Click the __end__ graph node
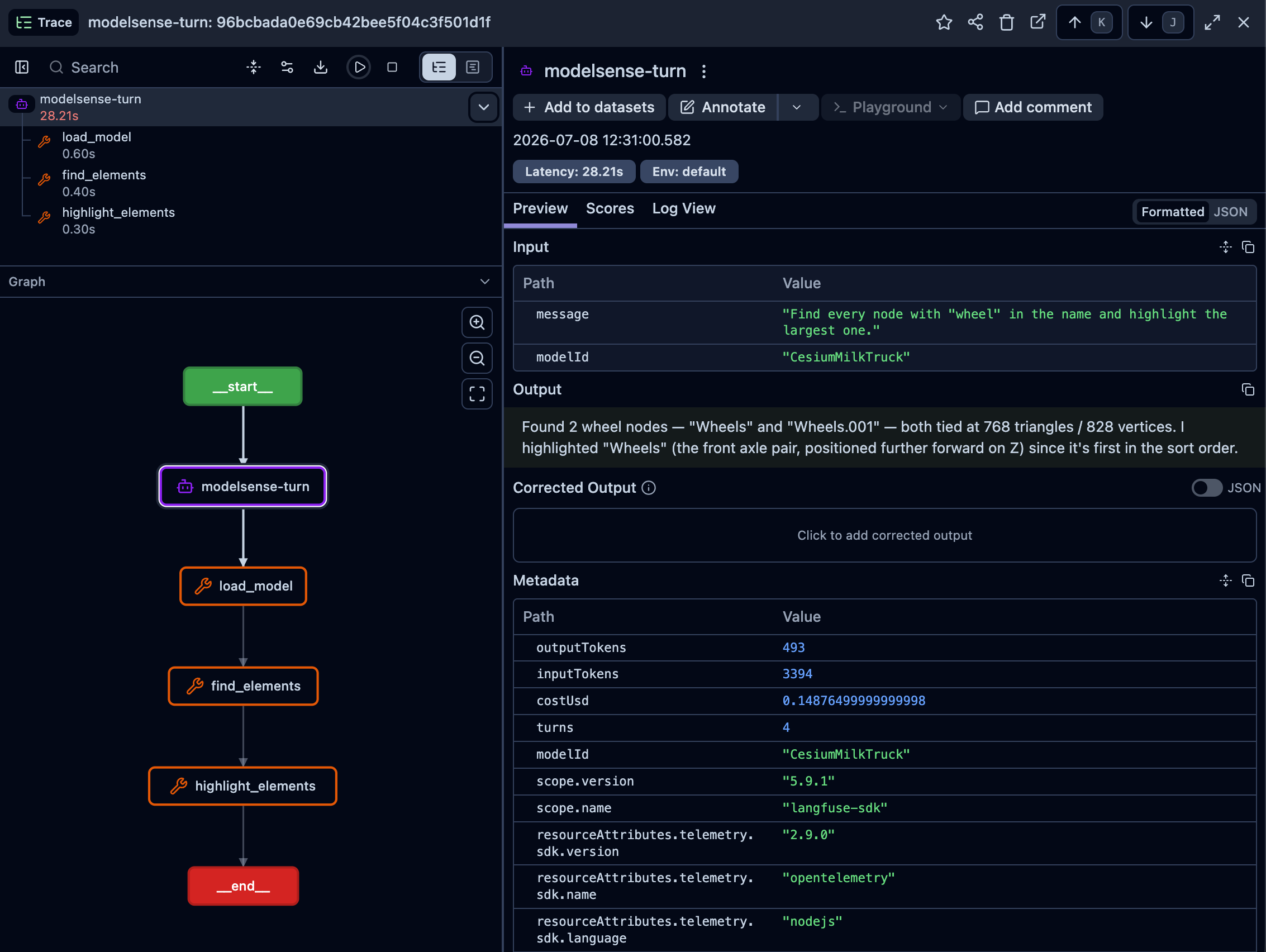 point(243,886)
